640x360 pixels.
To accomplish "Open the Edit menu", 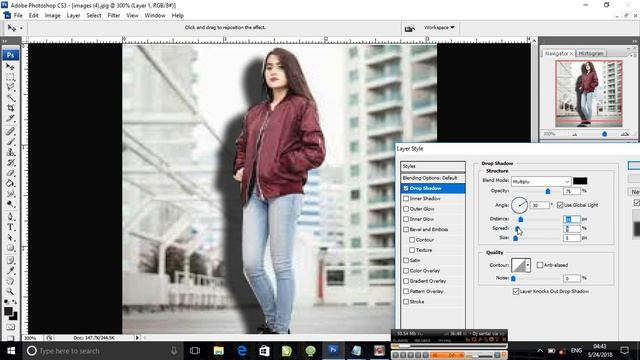I will pos(33,16).
